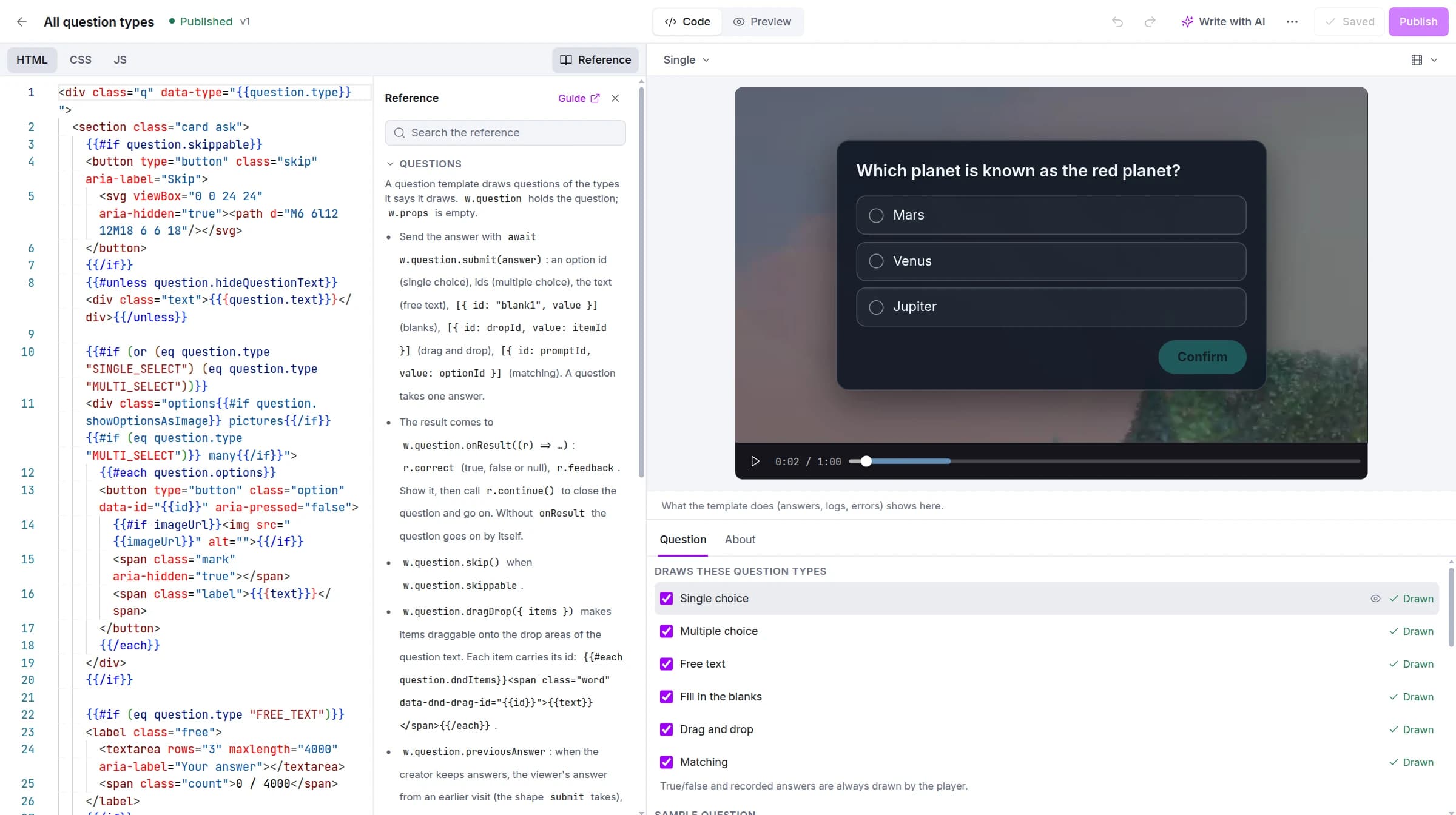
Task: Switch to the CSS tab
Action: pyautogui.click(x=81, y=60)
